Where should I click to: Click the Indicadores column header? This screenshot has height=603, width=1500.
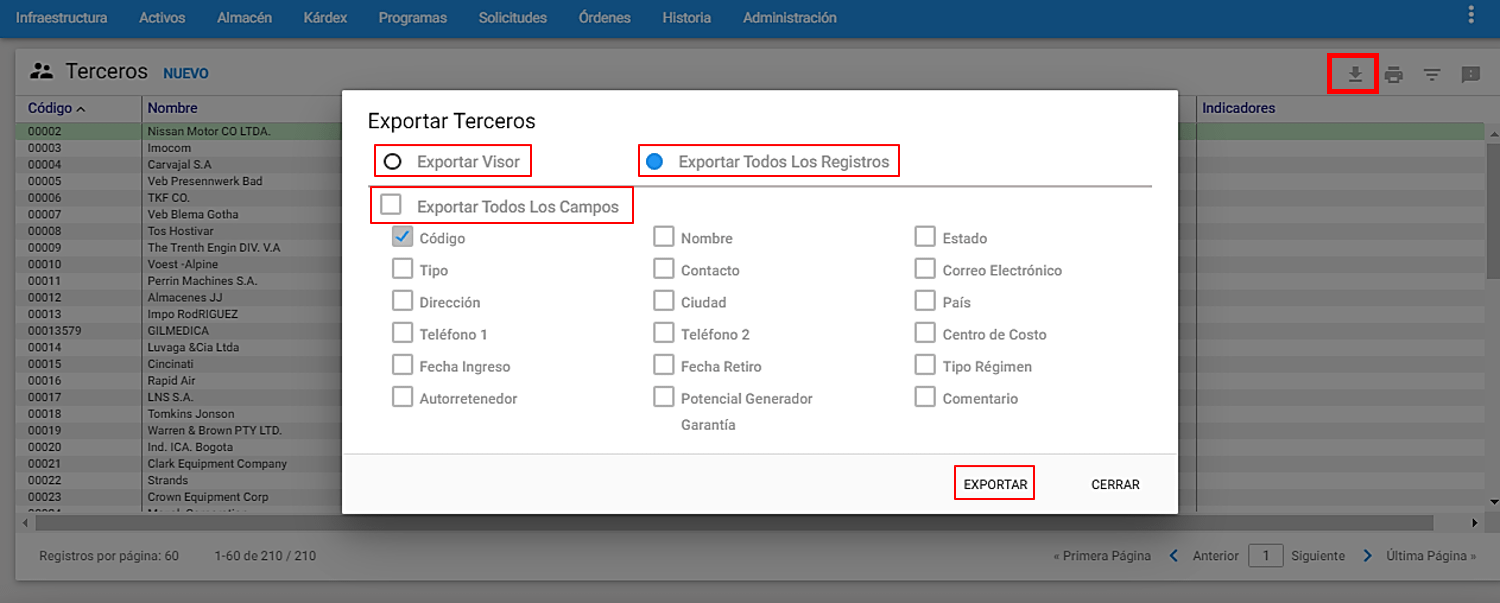click(1238, 108)
